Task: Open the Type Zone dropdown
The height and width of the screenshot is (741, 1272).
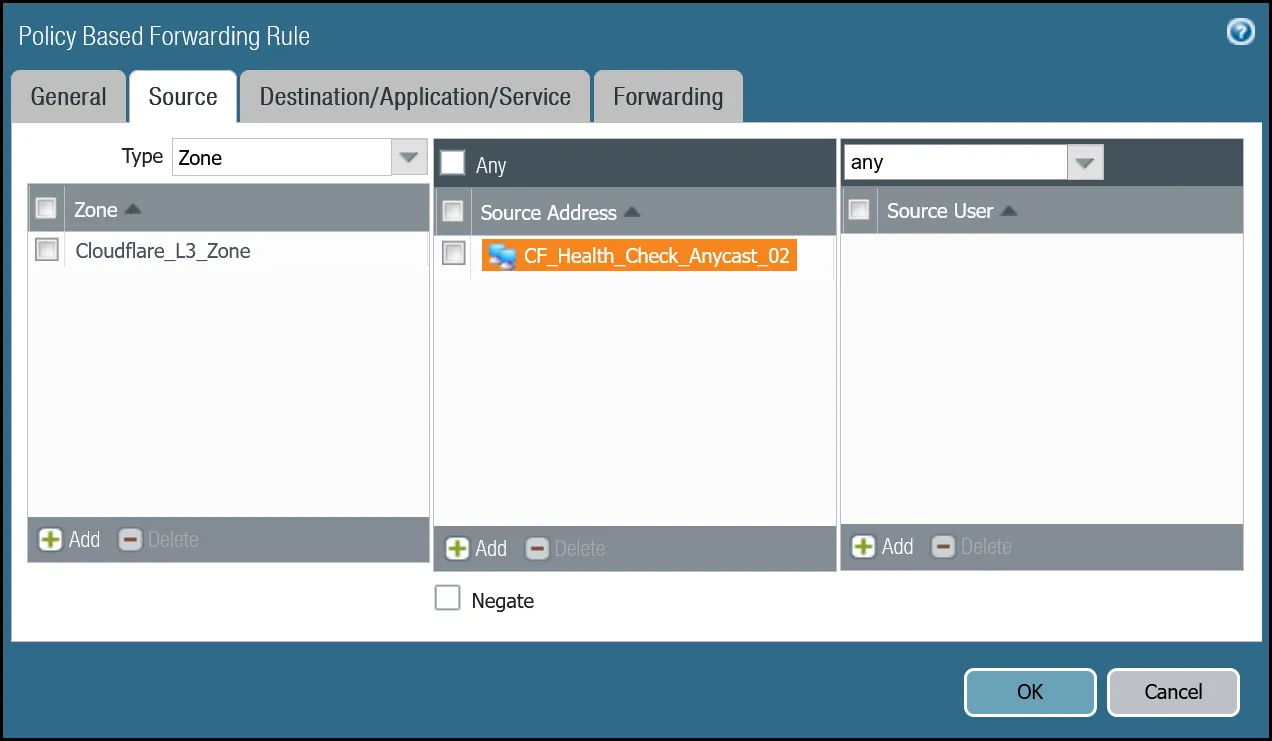Action: click(x=407, y=158)
